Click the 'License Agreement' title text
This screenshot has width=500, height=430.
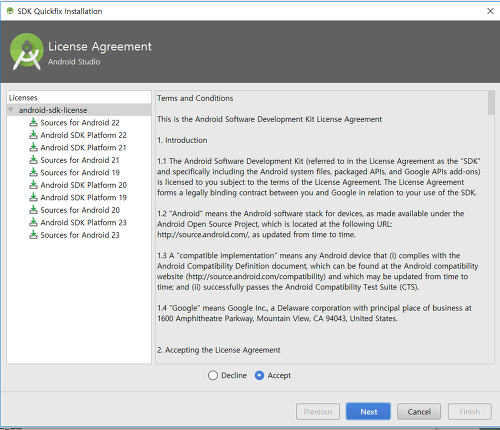coord(100,47)
